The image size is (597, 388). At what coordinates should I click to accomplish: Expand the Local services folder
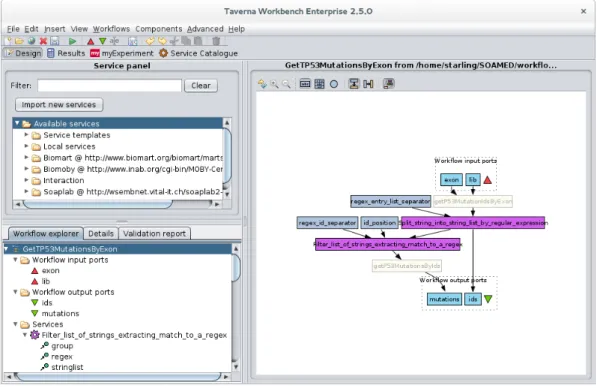[x=26, y=146]
